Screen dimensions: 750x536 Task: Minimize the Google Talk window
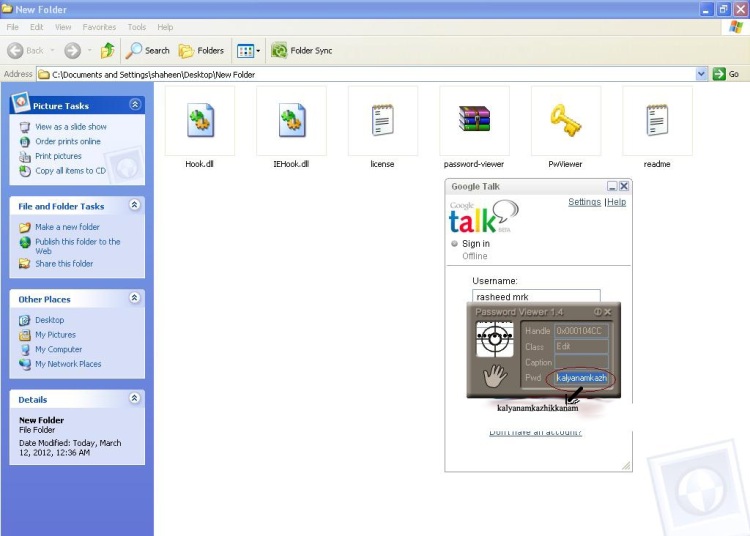612,186
